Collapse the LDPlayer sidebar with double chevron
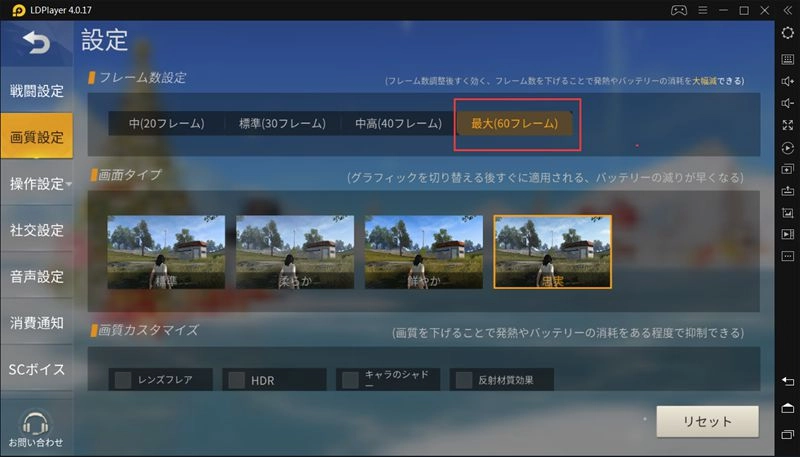The image size is (800, 457). click(788, 10)
